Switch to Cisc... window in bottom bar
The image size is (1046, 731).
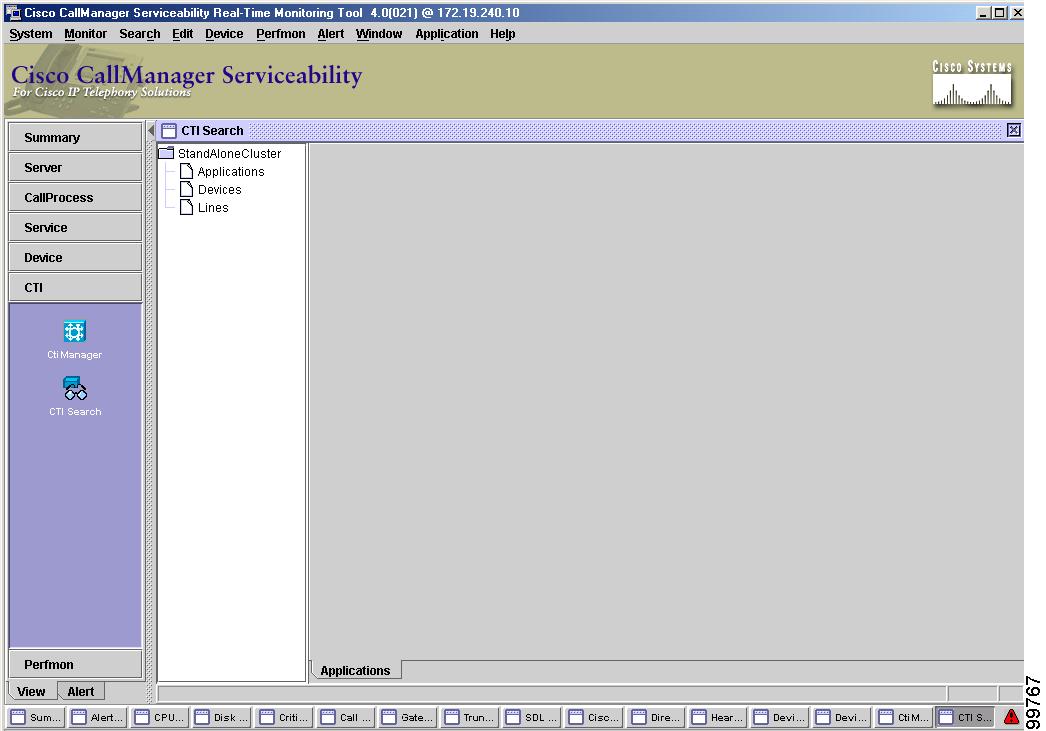tap(594, 718)
